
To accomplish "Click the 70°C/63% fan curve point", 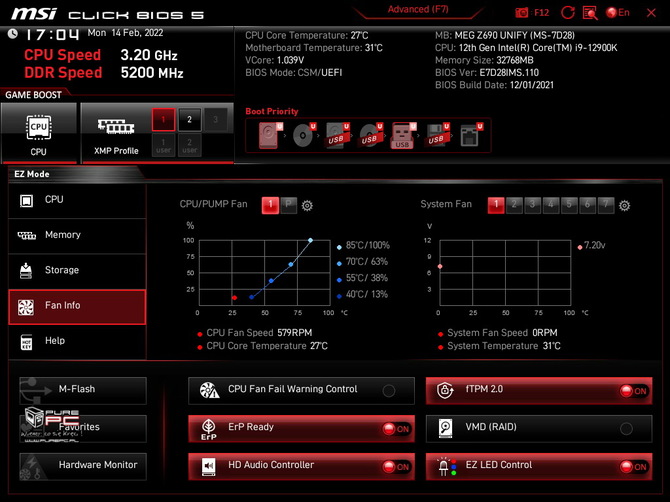I will click(x=291, y=264).
